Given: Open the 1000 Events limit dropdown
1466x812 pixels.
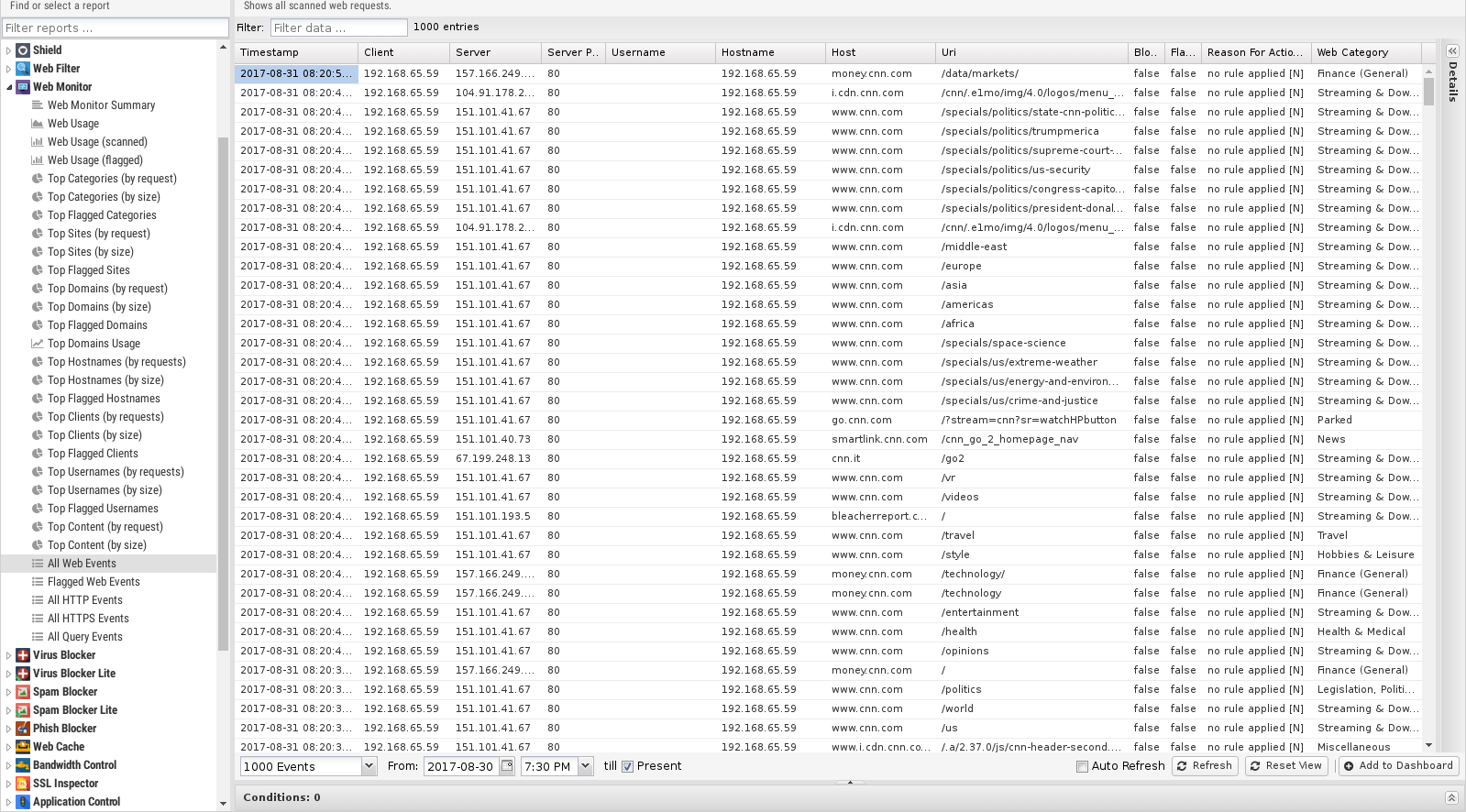Looking at the screenshot, I should pyautogui.click(x=369, y=766).
